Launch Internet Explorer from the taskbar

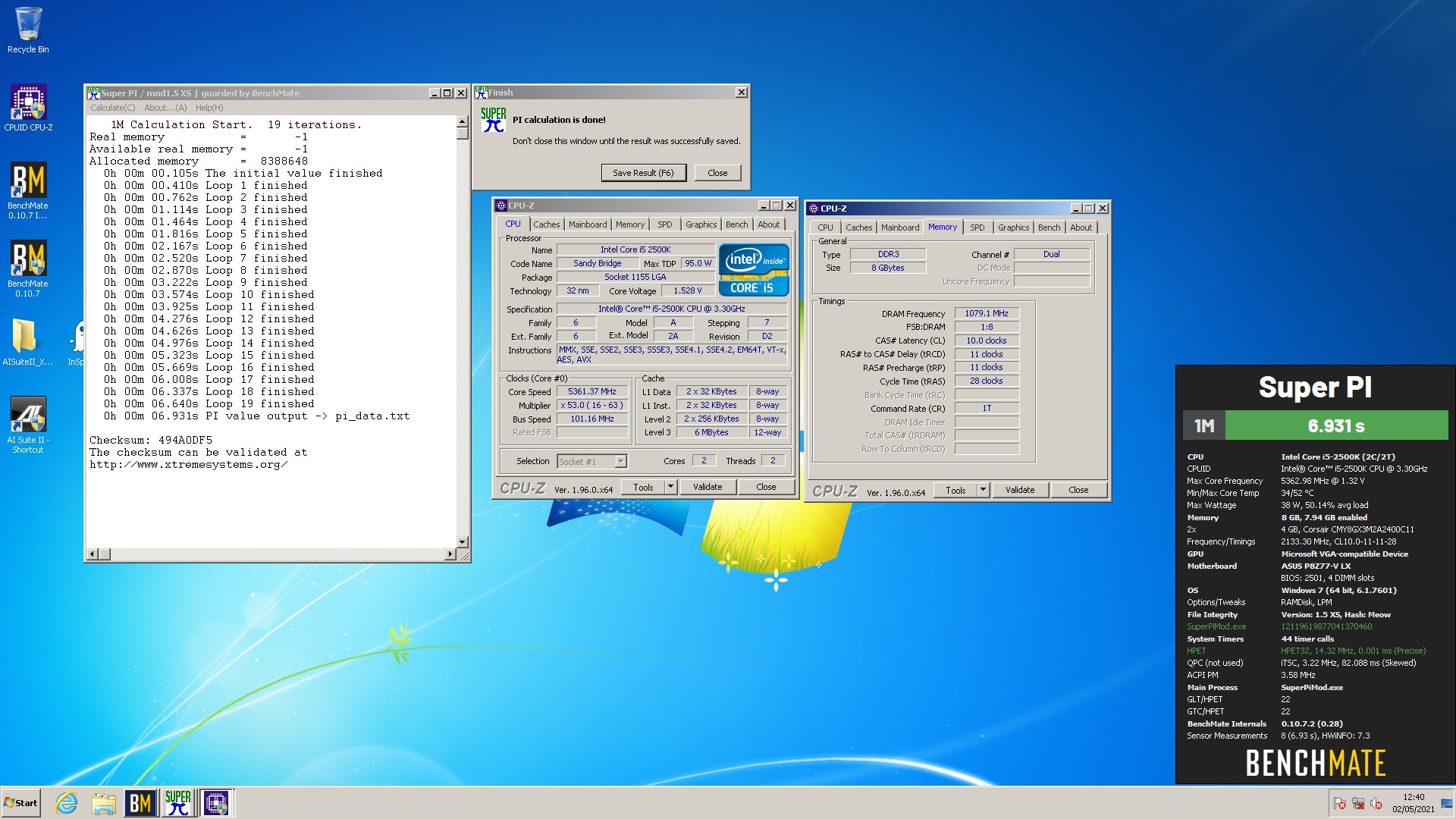point(67,803)
